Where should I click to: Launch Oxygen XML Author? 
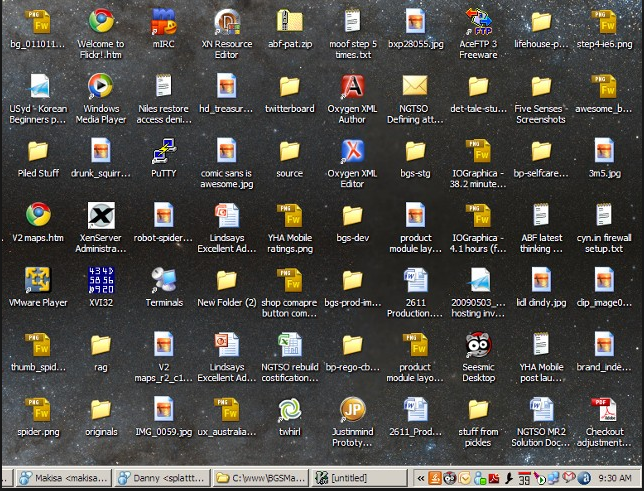[352, 87]
